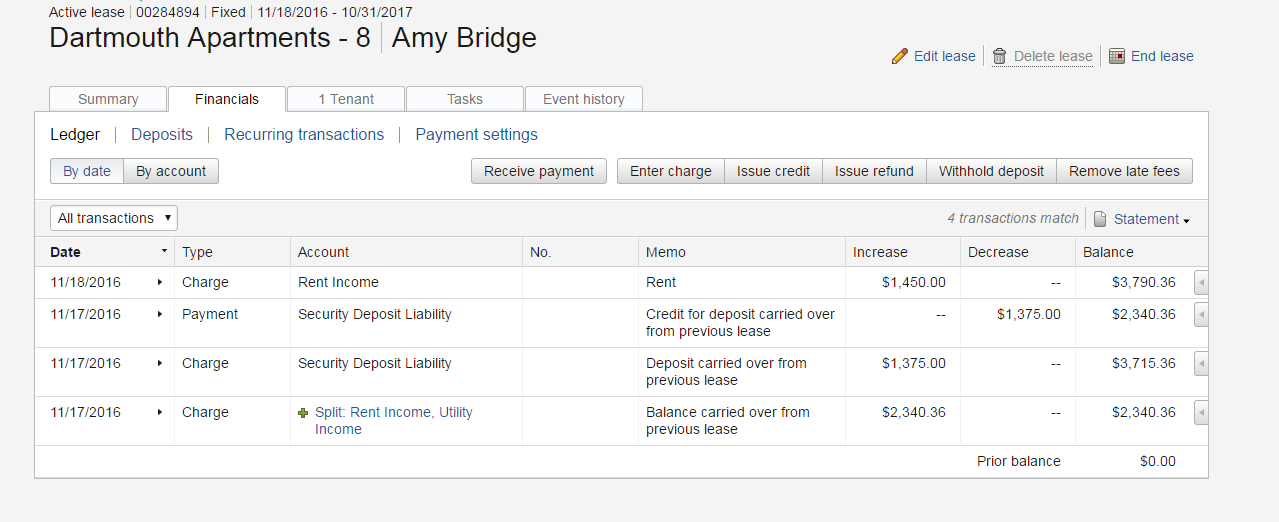Click side arrow on Balance carried over row
This screenshot has height=522, width=1279.
click(1201, 413)
